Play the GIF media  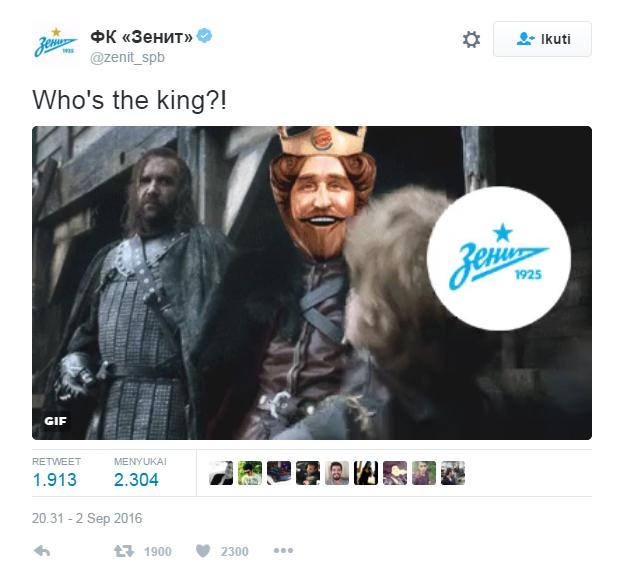[312, 283]
